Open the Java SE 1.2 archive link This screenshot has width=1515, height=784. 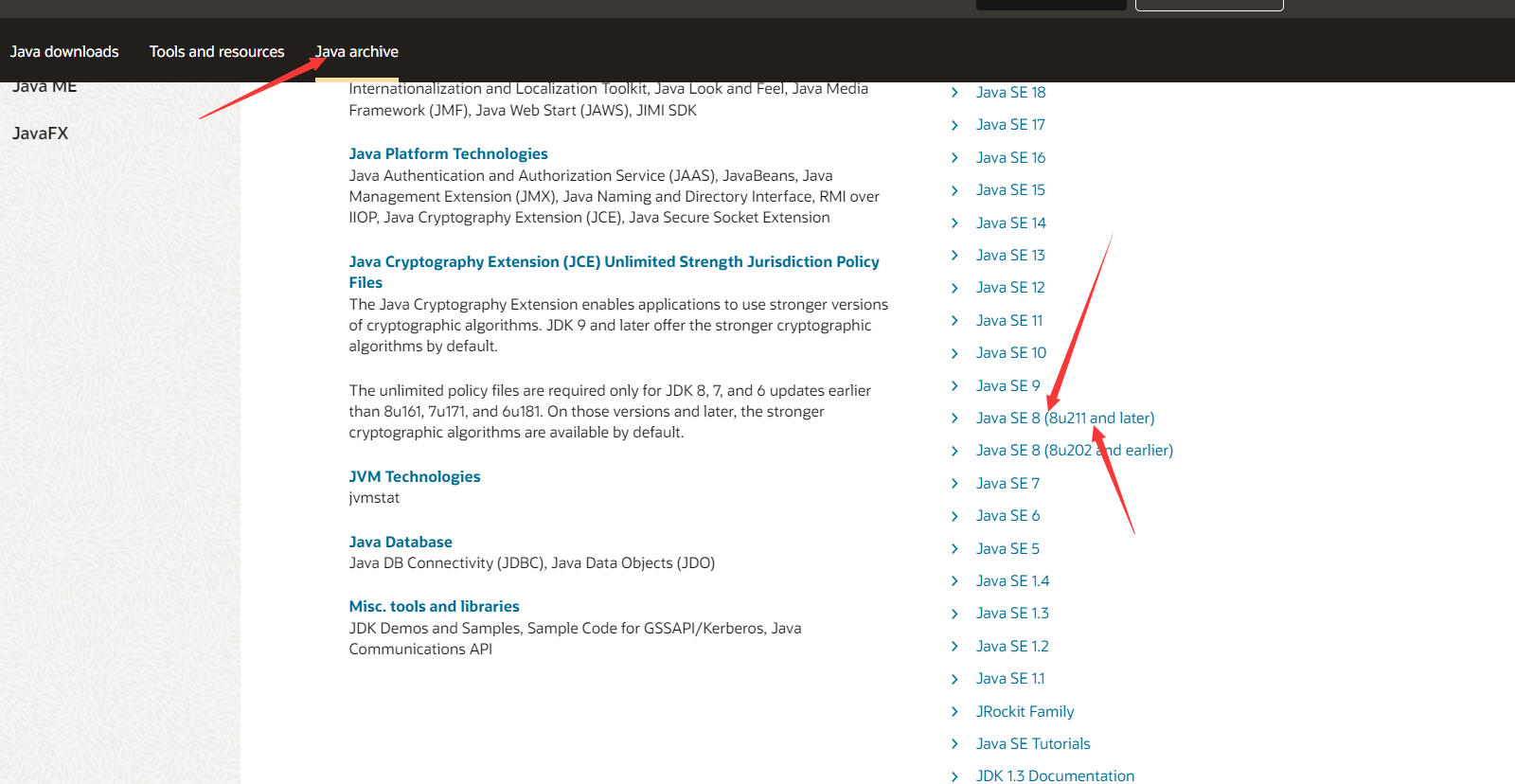[x=1012, y=646]
